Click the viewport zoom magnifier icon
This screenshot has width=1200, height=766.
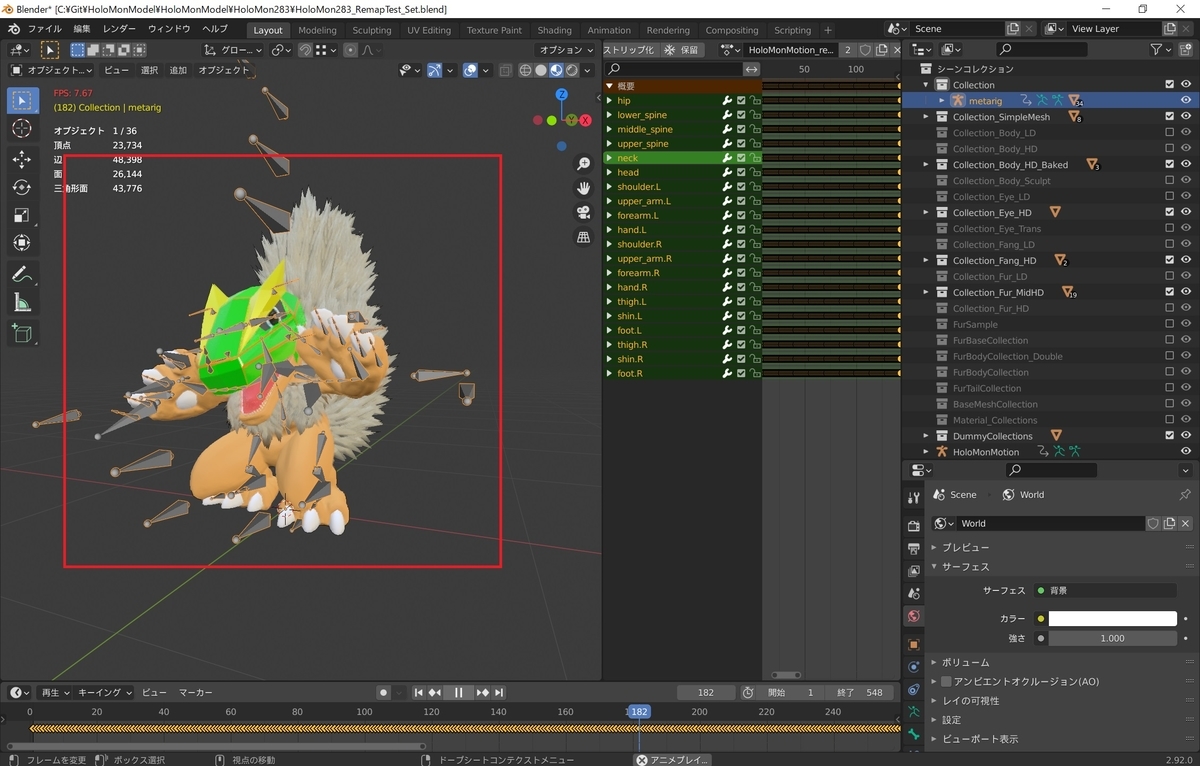583,164
